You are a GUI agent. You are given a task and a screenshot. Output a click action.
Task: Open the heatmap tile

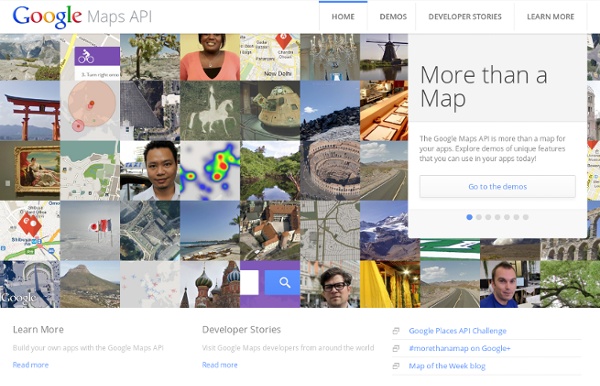[210, 171]
